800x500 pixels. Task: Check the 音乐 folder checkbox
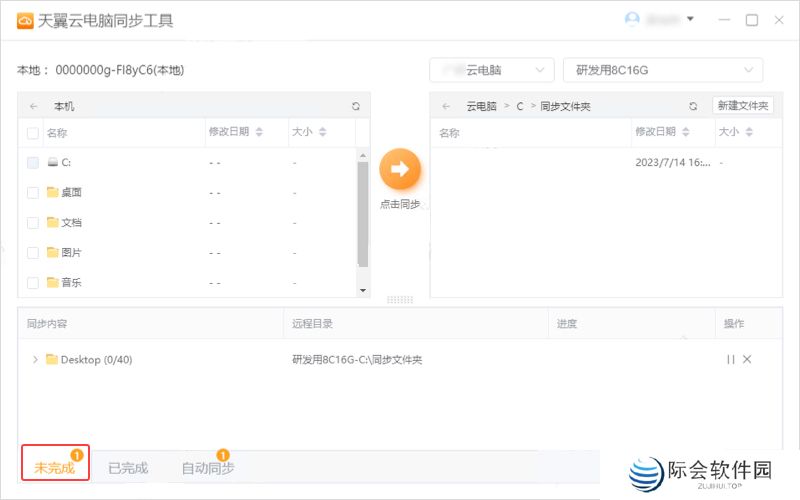[33, 283]
